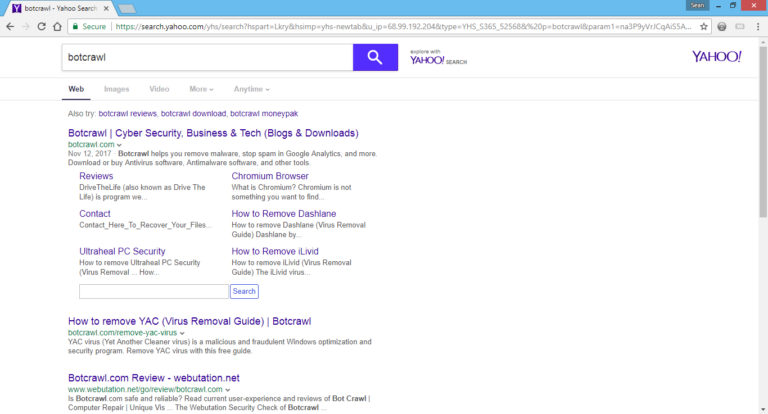Open Botcrawl Cyber Security result title
This screenshot has width=768, height=414.
(213, 133)
